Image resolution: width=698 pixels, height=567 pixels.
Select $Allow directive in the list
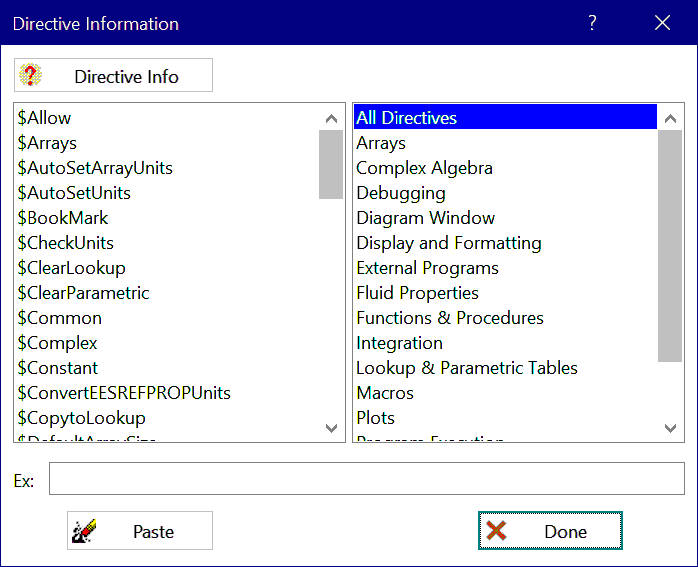pyautogui.click(x=45, y=118)
